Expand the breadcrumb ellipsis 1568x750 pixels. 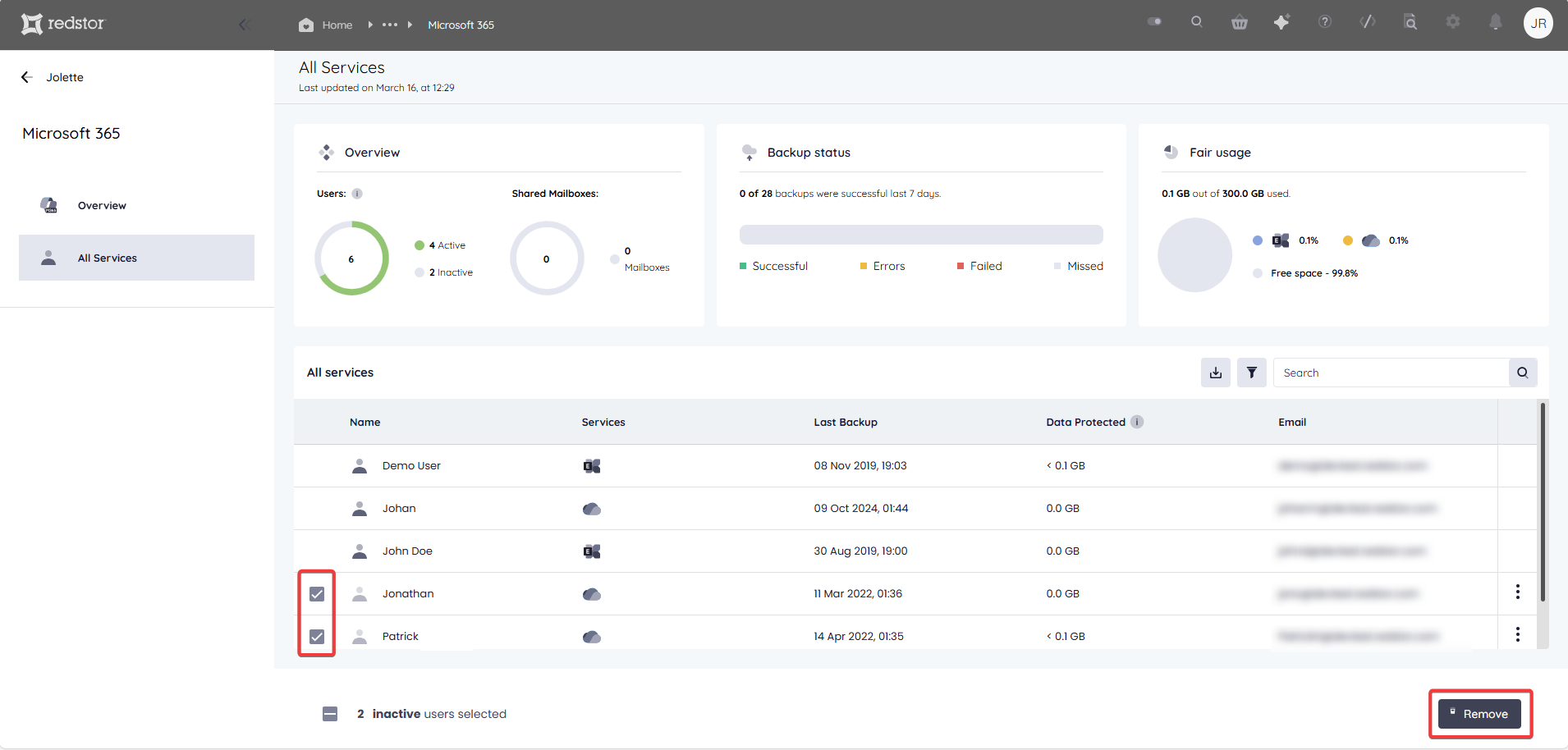pos(390,25)
